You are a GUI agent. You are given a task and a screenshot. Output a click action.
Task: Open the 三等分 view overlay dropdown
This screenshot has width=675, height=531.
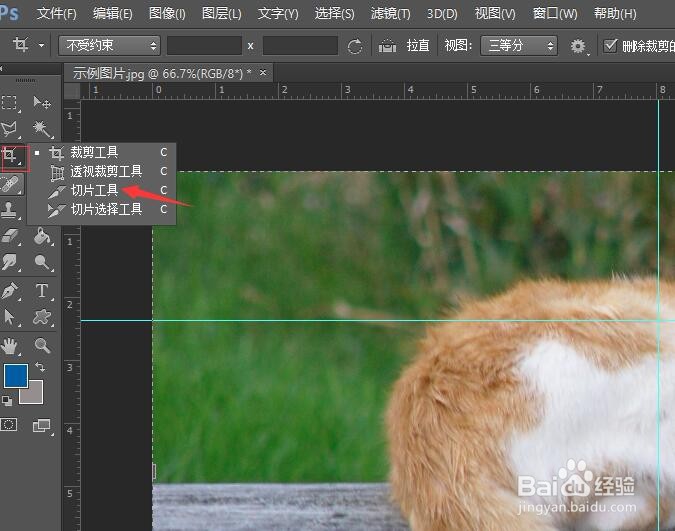[519, 46]
